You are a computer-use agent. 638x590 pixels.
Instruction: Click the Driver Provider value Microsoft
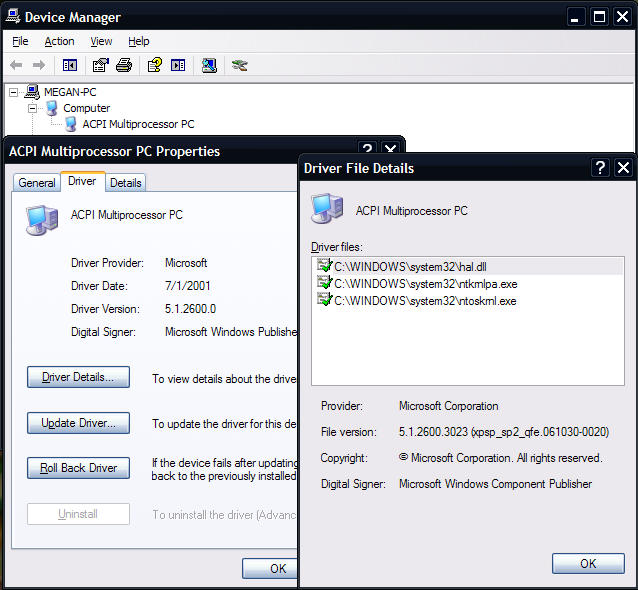coord(186,263)
